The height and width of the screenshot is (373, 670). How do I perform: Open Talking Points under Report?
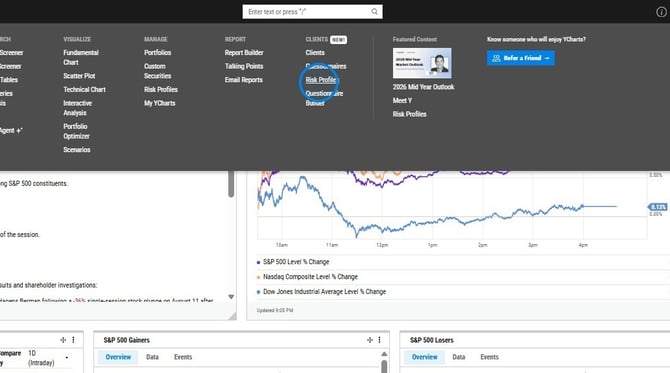click(244, 66)
